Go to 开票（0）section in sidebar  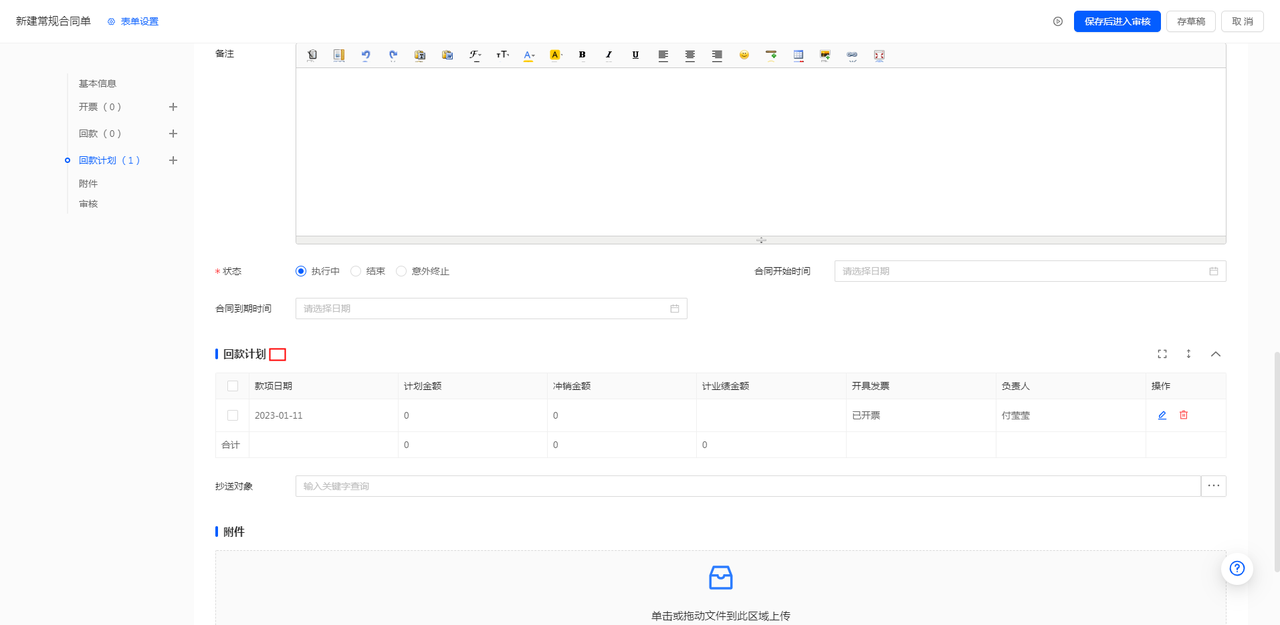click(x=100, y=107)
